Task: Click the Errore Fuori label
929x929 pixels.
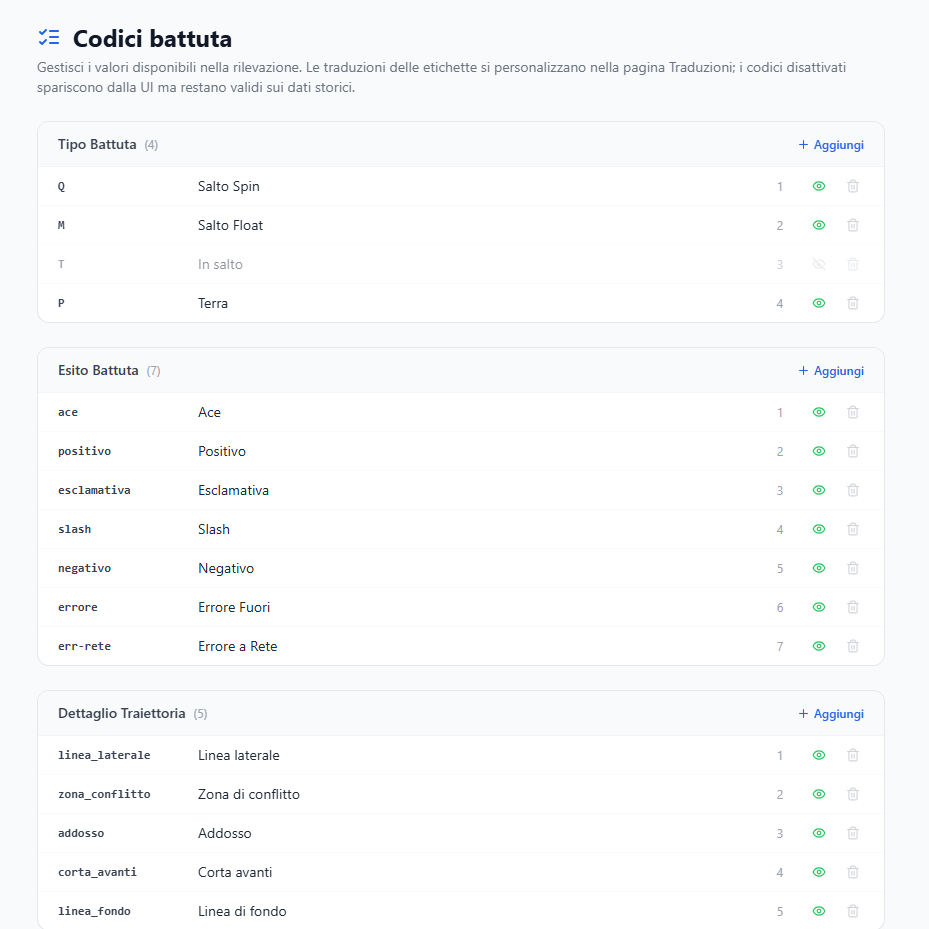Action: click(234, 607)
